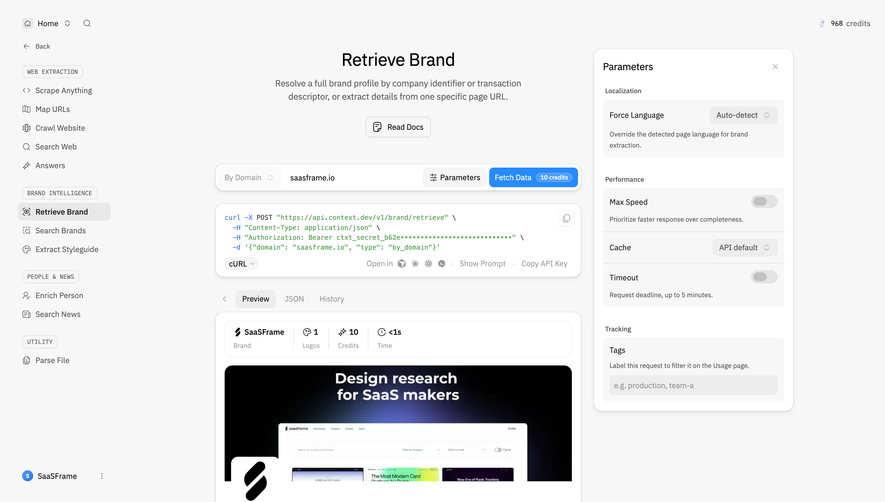The height and width of the screenshot is (502, 885).
Task: Click the WEB EXTRACTION section label
Action: (52, 72)
